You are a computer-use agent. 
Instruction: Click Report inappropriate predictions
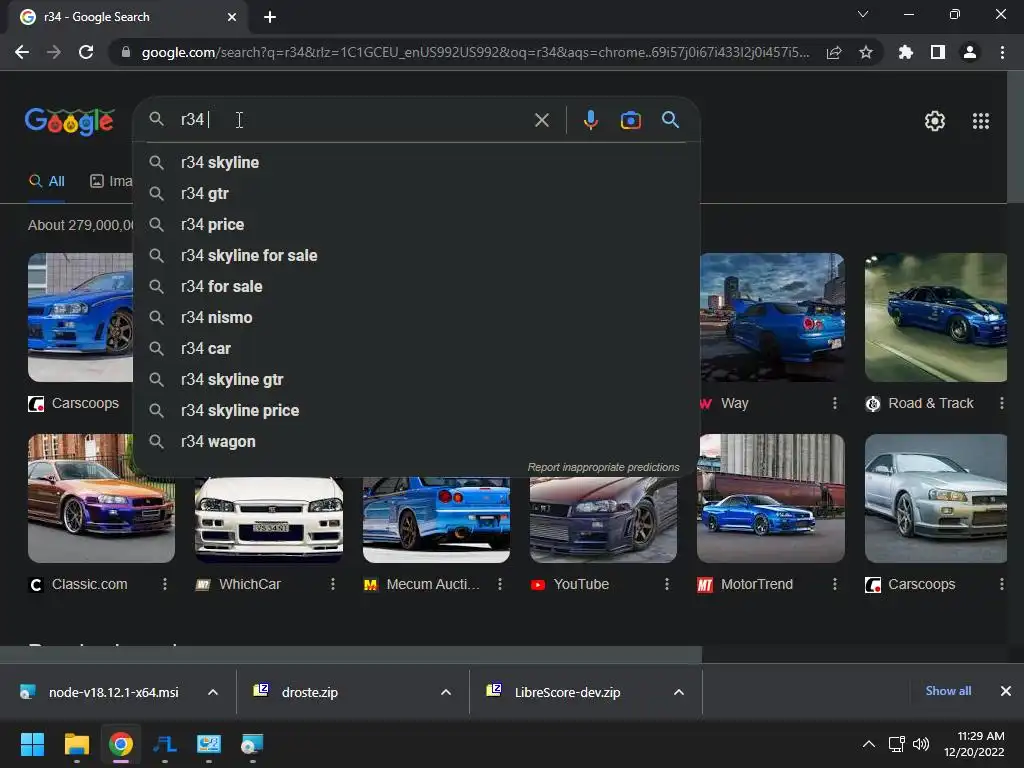click(603, 467)
